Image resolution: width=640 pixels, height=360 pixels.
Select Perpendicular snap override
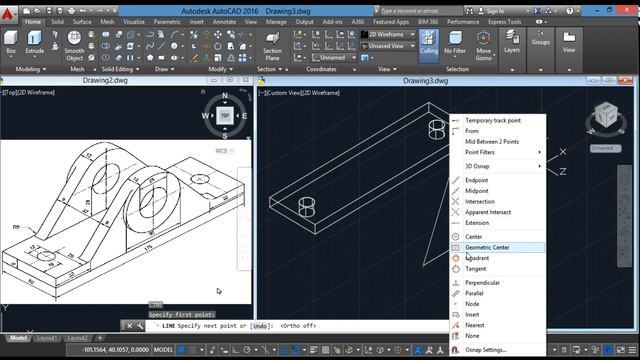pos(498,282)
